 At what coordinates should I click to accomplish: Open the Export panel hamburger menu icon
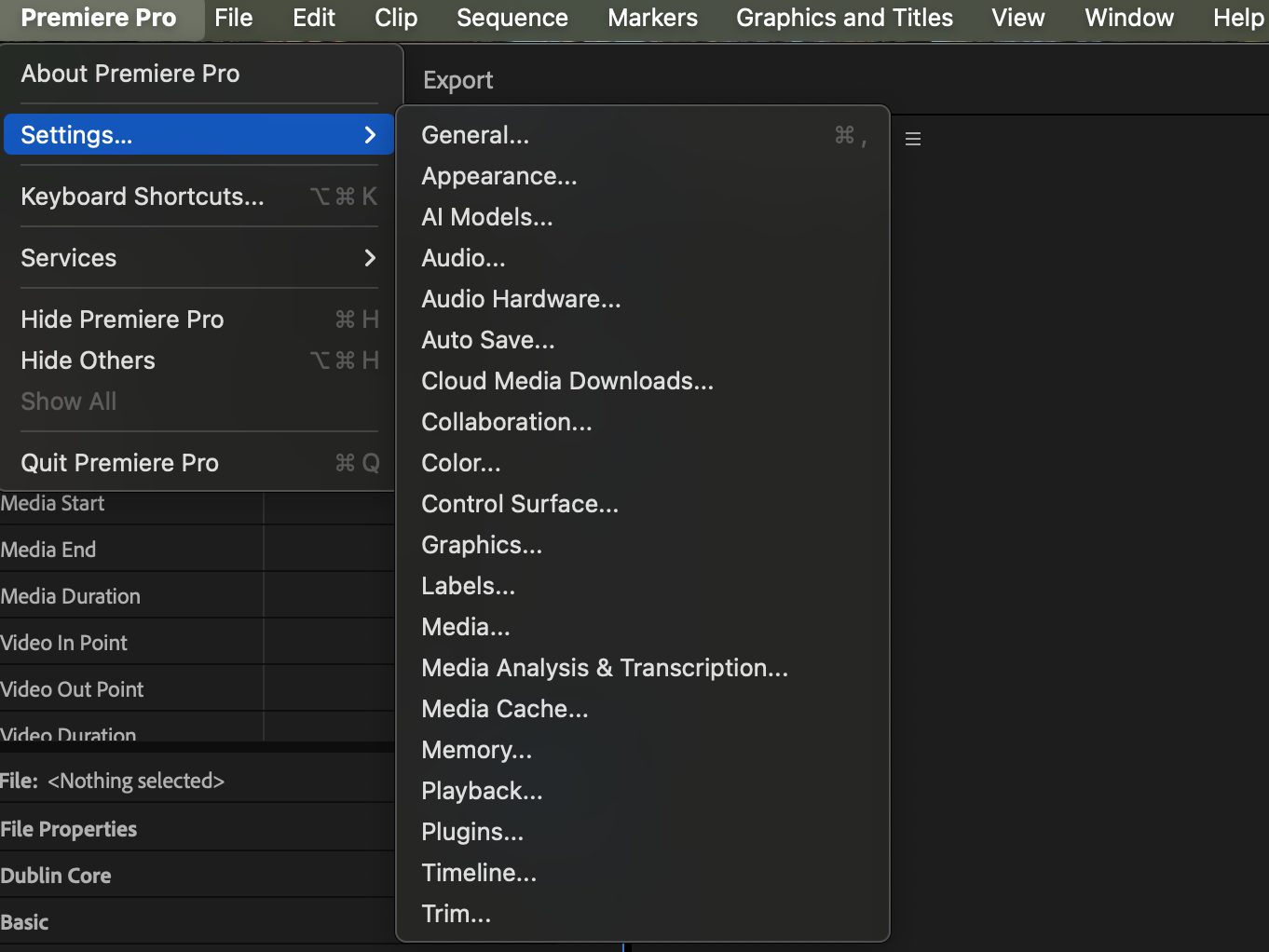tap(913, 139)
